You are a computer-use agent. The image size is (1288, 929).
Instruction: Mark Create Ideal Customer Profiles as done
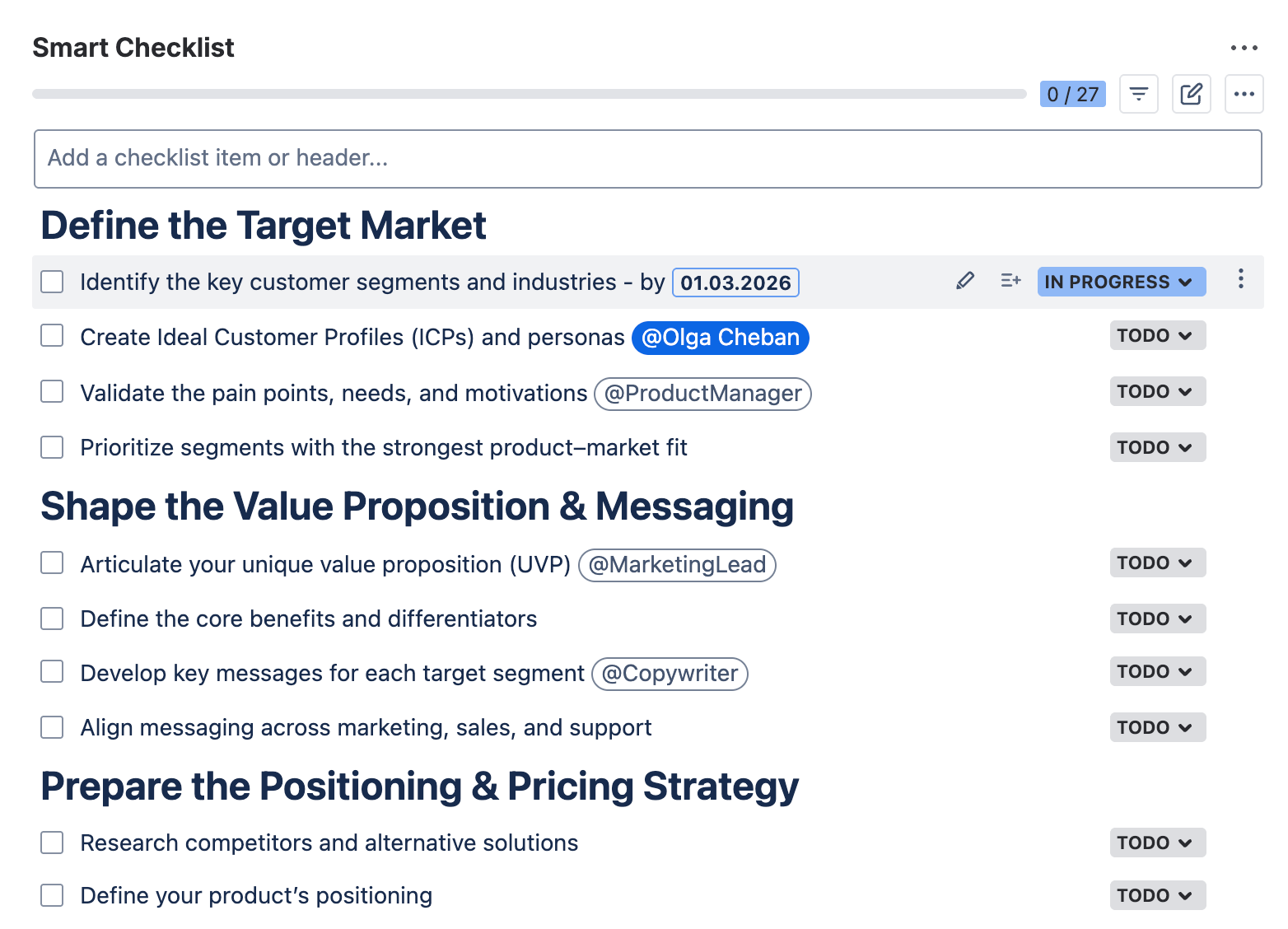[51, 335]
